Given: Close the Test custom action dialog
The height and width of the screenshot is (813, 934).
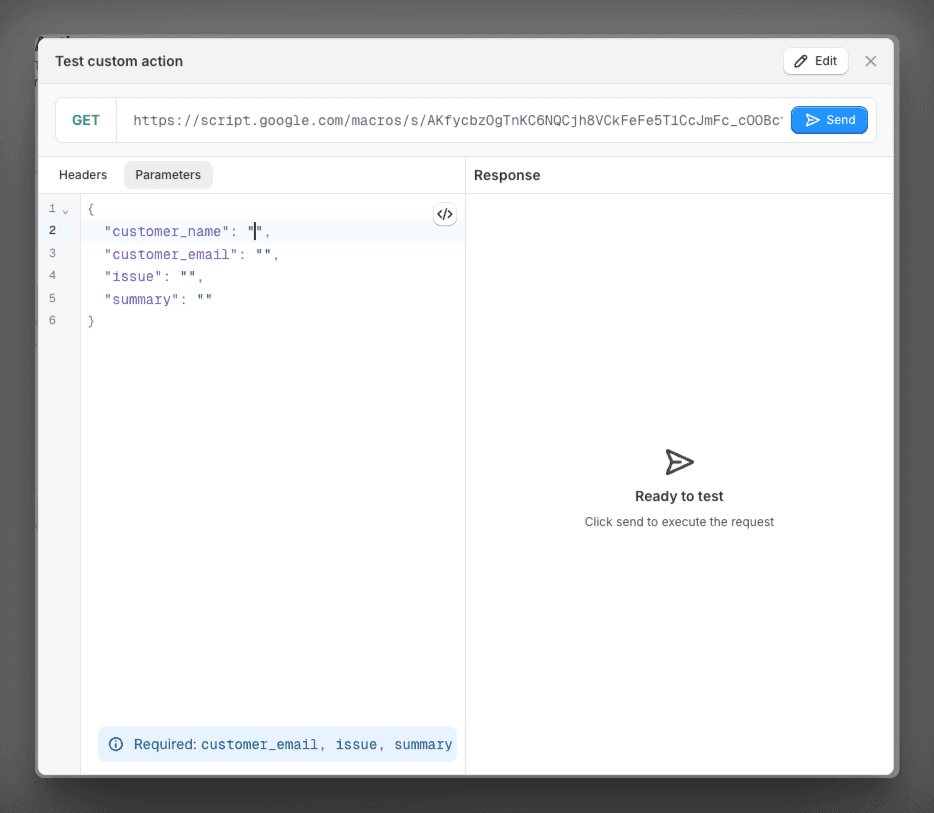Looking at the screenshot, I should click(x=870, y=61).
